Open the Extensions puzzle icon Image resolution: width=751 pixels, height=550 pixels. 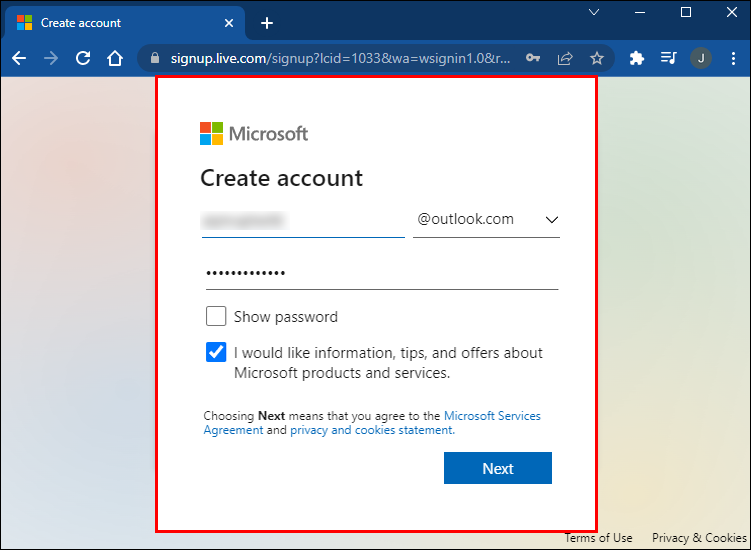(x=637, y=58)
